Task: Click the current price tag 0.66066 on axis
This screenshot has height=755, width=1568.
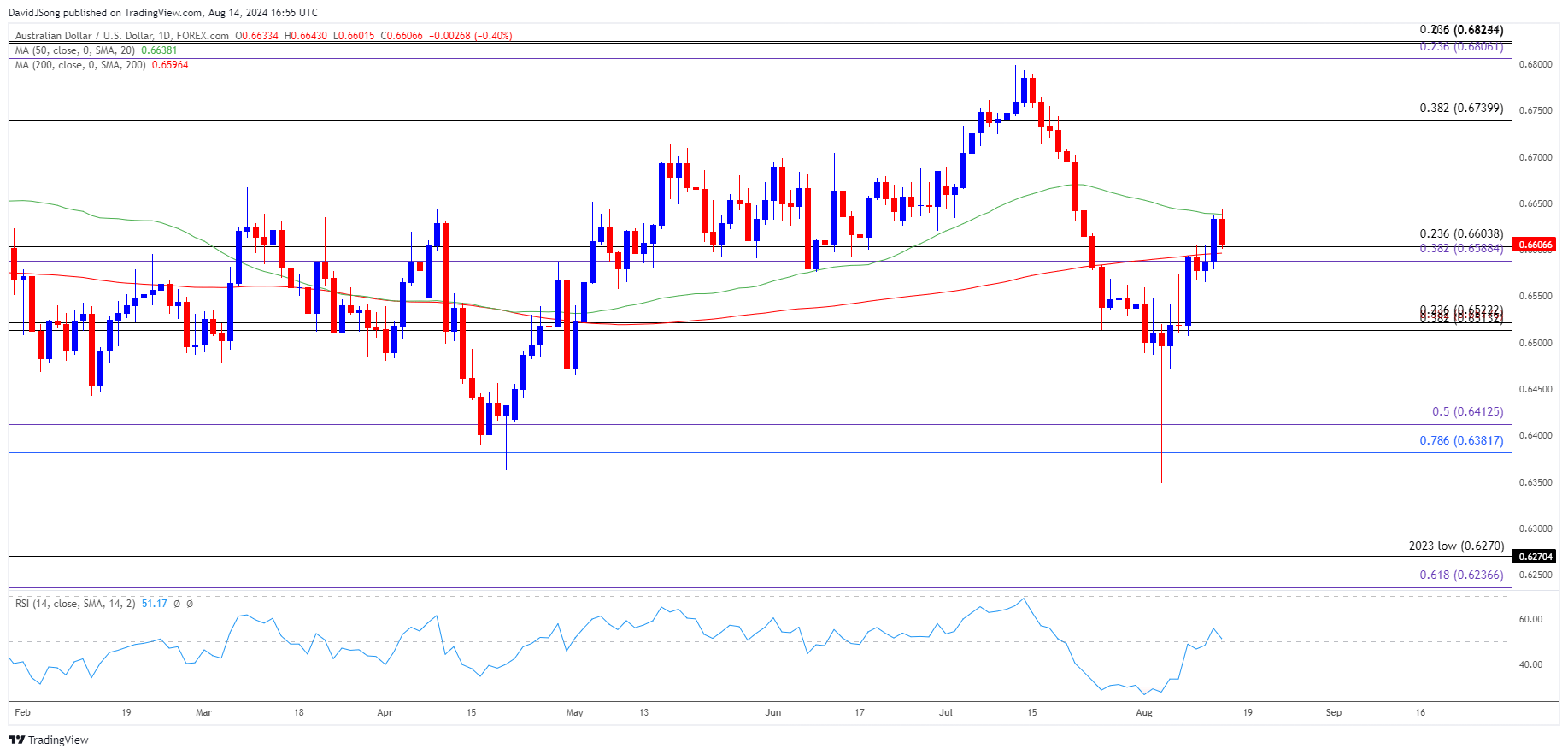Action: pyautogui.click(x=1534, y=245)
